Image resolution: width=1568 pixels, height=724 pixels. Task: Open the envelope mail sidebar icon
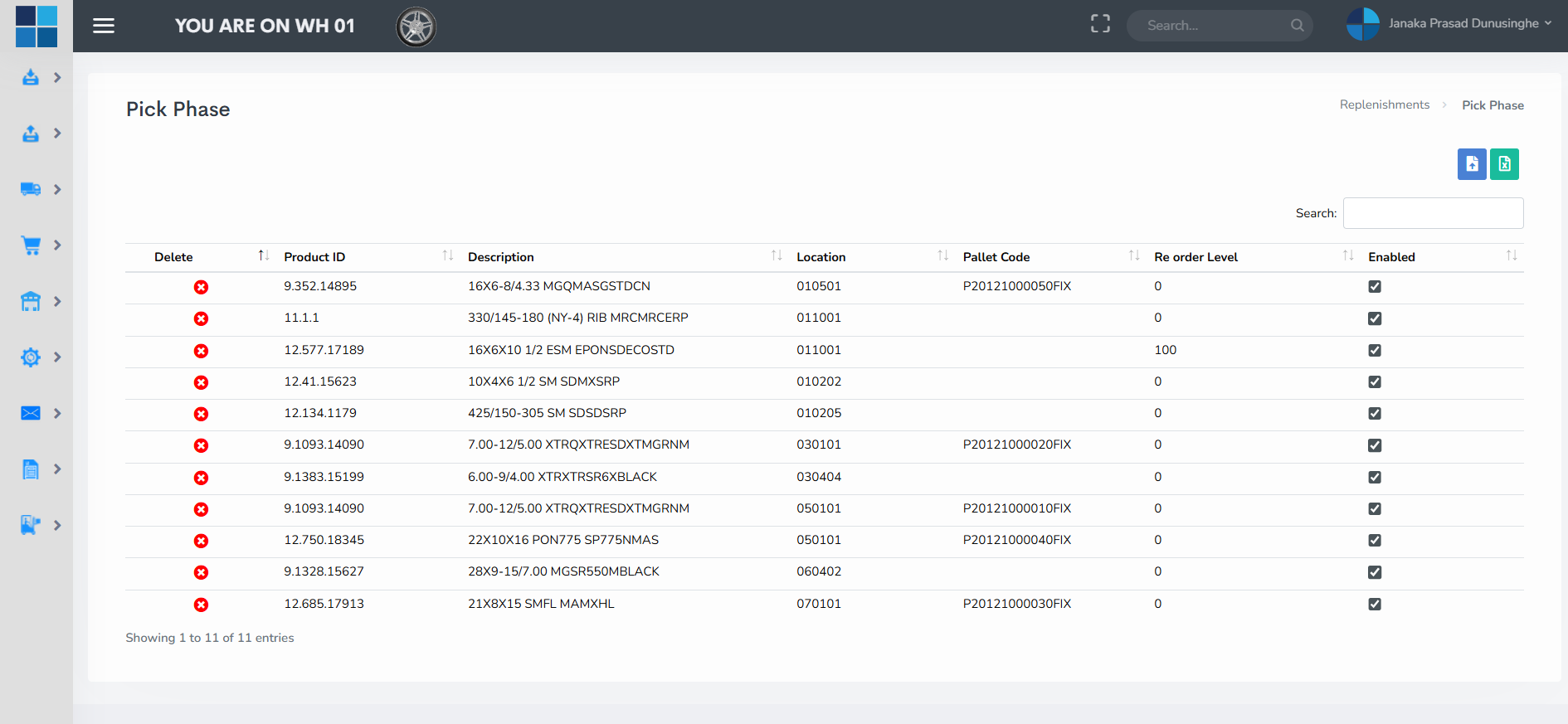(x=31, y=413)
